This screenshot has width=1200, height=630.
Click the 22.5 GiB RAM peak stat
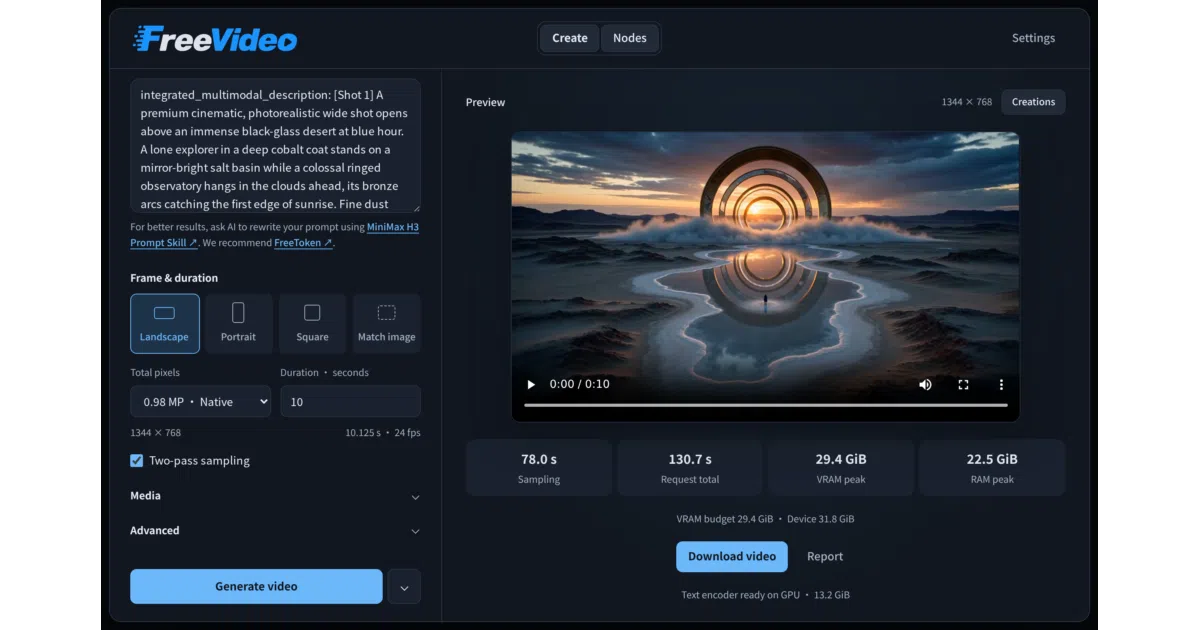tap(992, 468)
